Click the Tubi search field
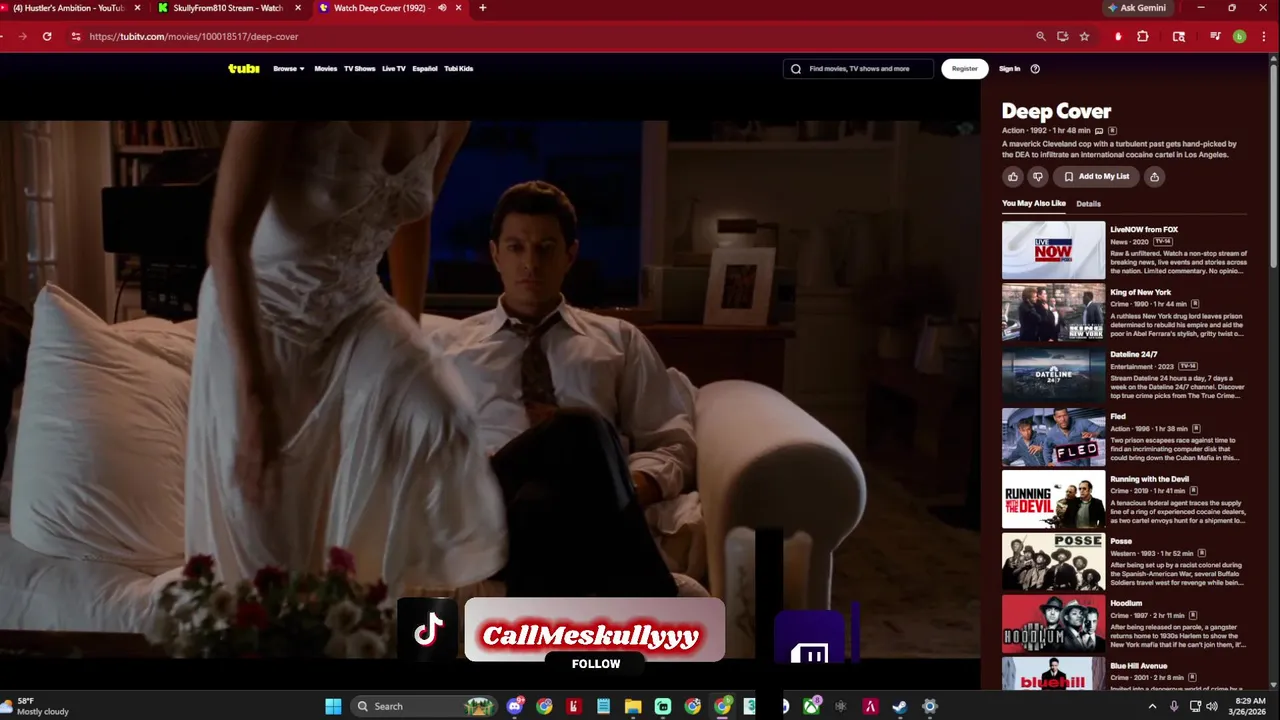 pyautogui.click(x=858, y=69)
